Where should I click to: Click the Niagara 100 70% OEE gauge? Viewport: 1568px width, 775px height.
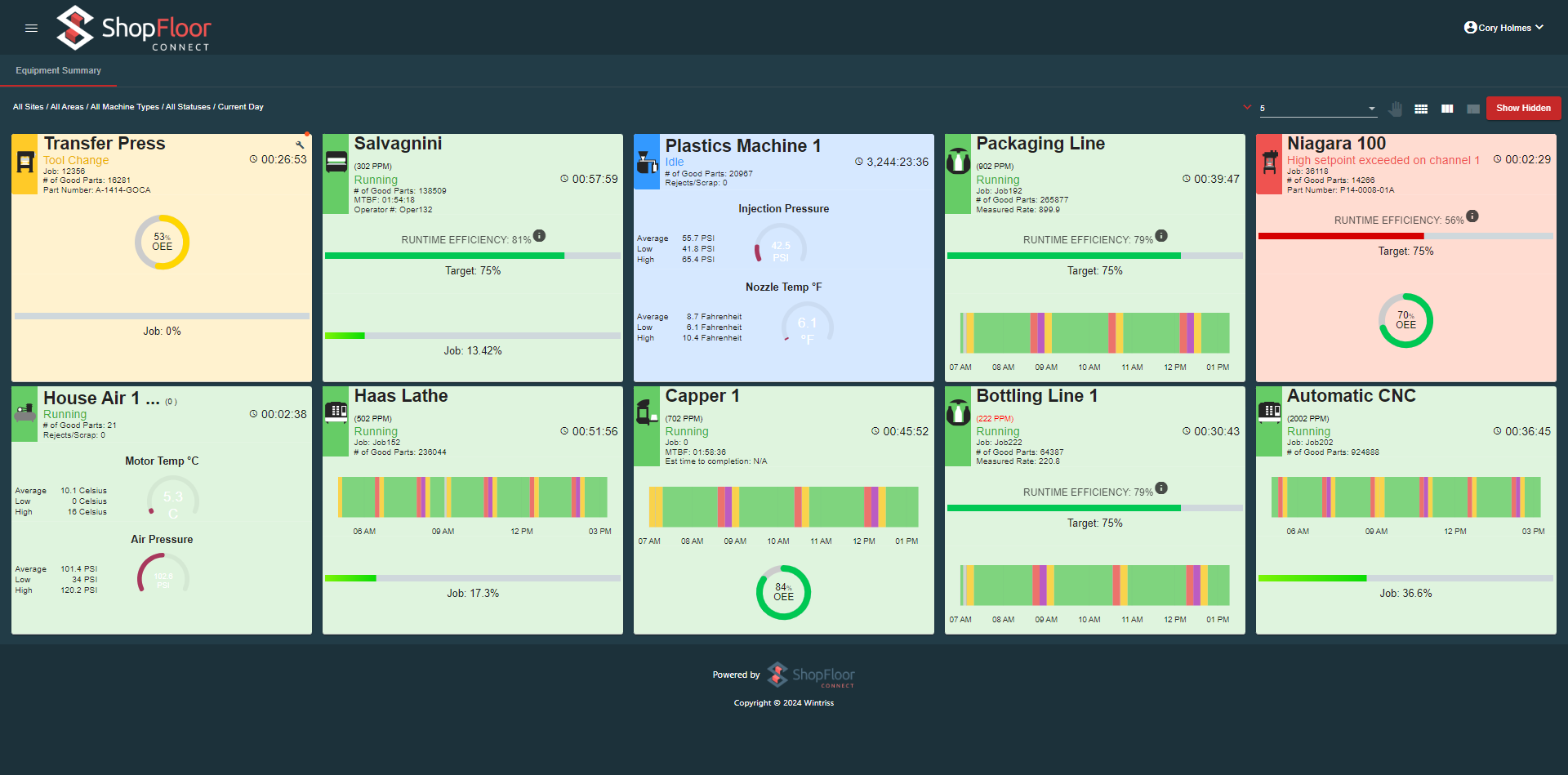[1405, 321]
